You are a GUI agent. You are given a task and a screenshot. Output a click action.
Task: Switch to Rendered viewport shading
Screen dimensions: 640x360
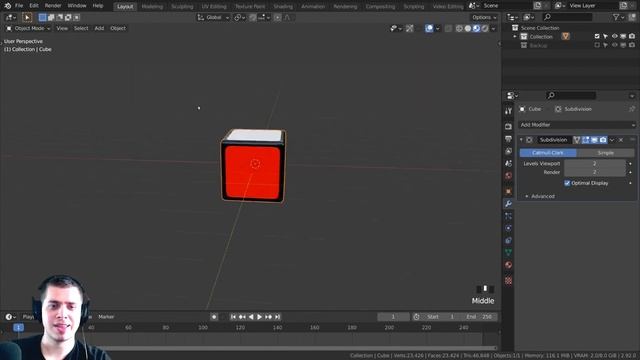(485, 29)
